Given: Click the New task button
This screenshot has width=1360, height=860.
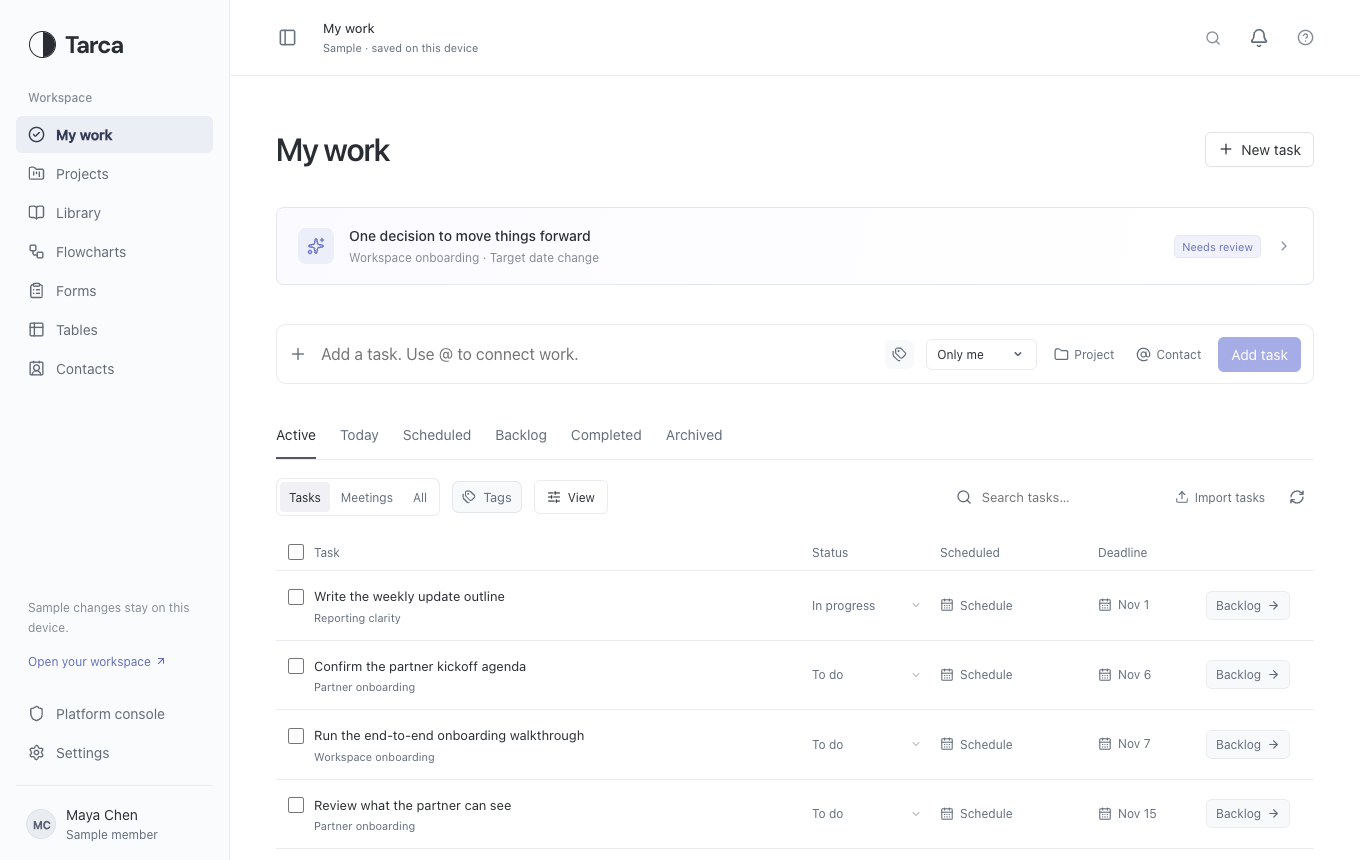Looking at the screenshot, I should click(1259, 150).
